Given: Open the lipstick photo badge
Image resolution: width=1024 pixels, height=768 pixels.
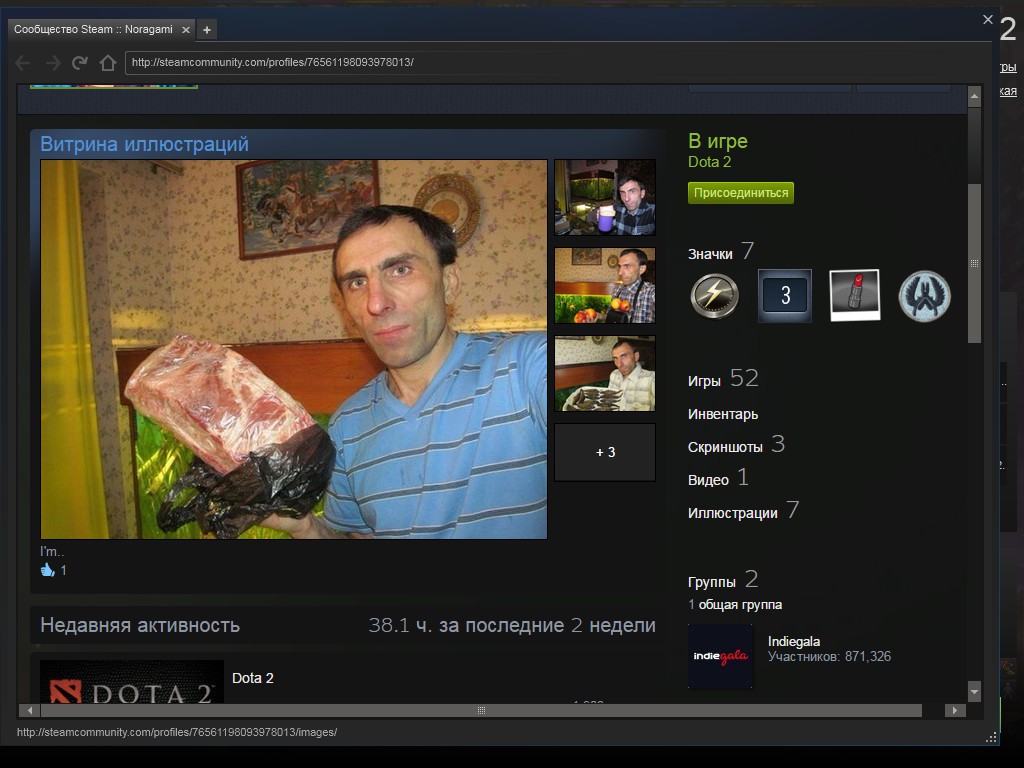Looking at the screenshot, I should pyautogui.click(x=854, y=296).
